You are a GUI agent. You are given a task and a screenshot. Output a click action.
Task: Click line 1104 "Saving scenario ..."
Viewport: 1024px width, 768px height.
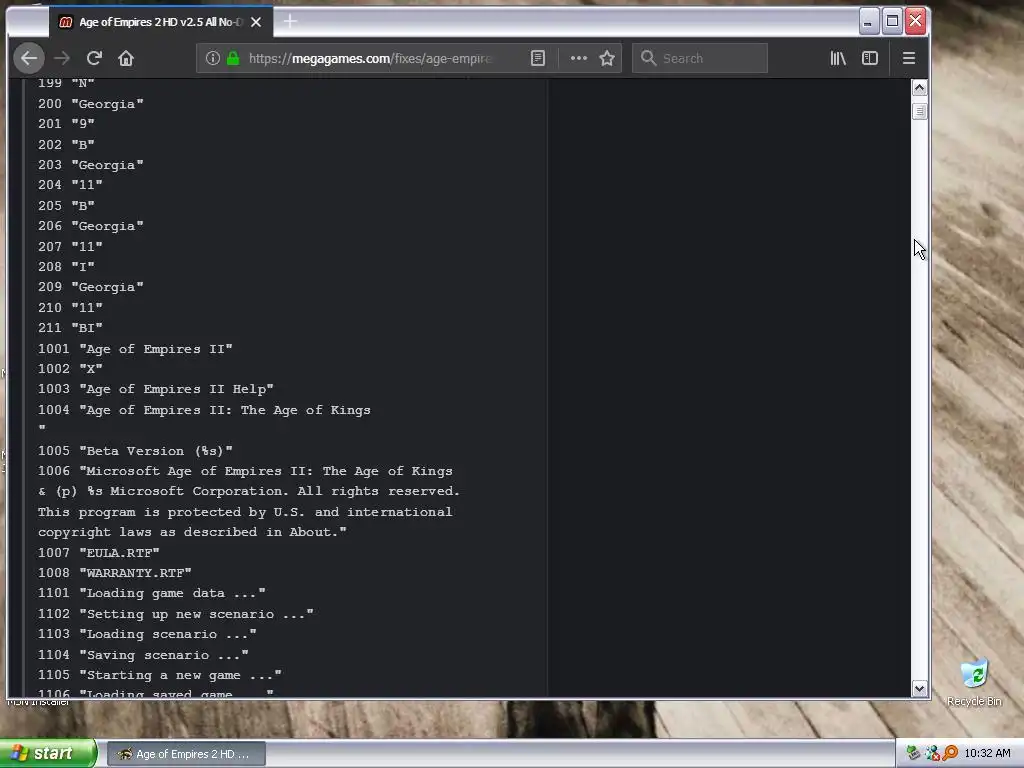coord(143,655)
